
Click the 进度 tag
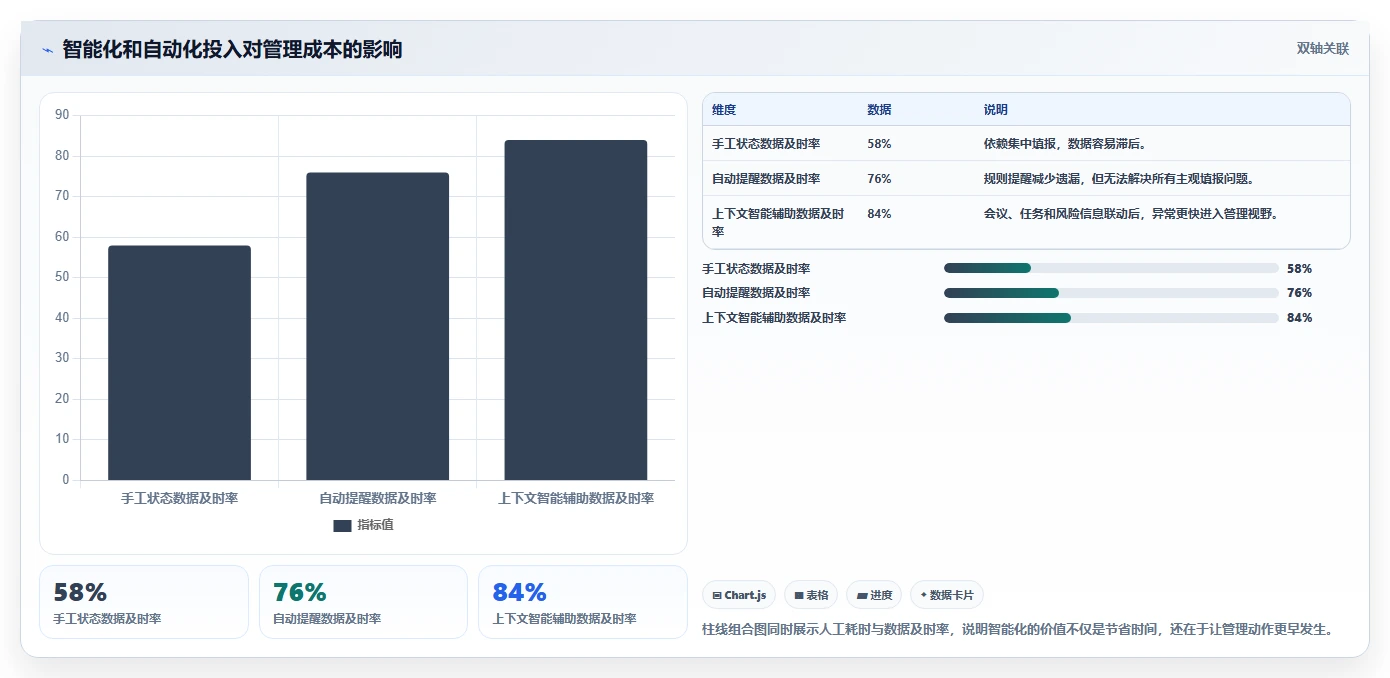point(874,595)
